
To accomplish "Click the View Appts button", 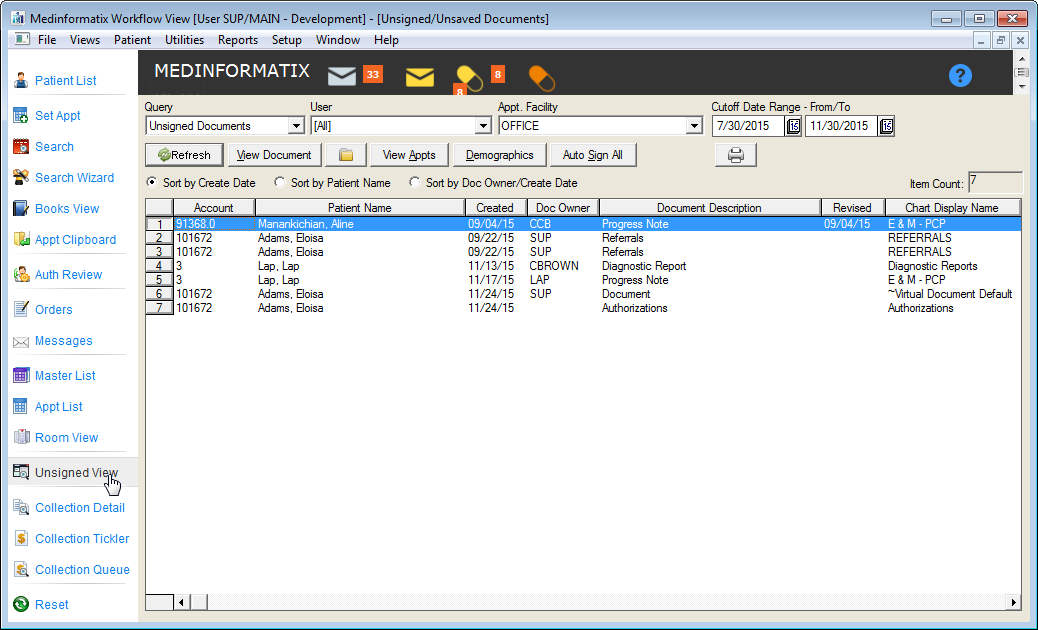I will (409, 155).
